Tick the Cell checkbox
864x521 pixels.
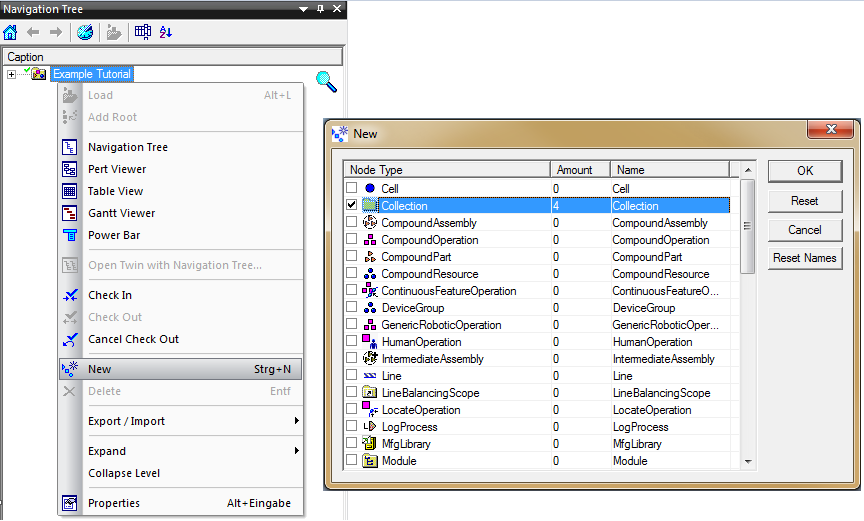point(352,188)
